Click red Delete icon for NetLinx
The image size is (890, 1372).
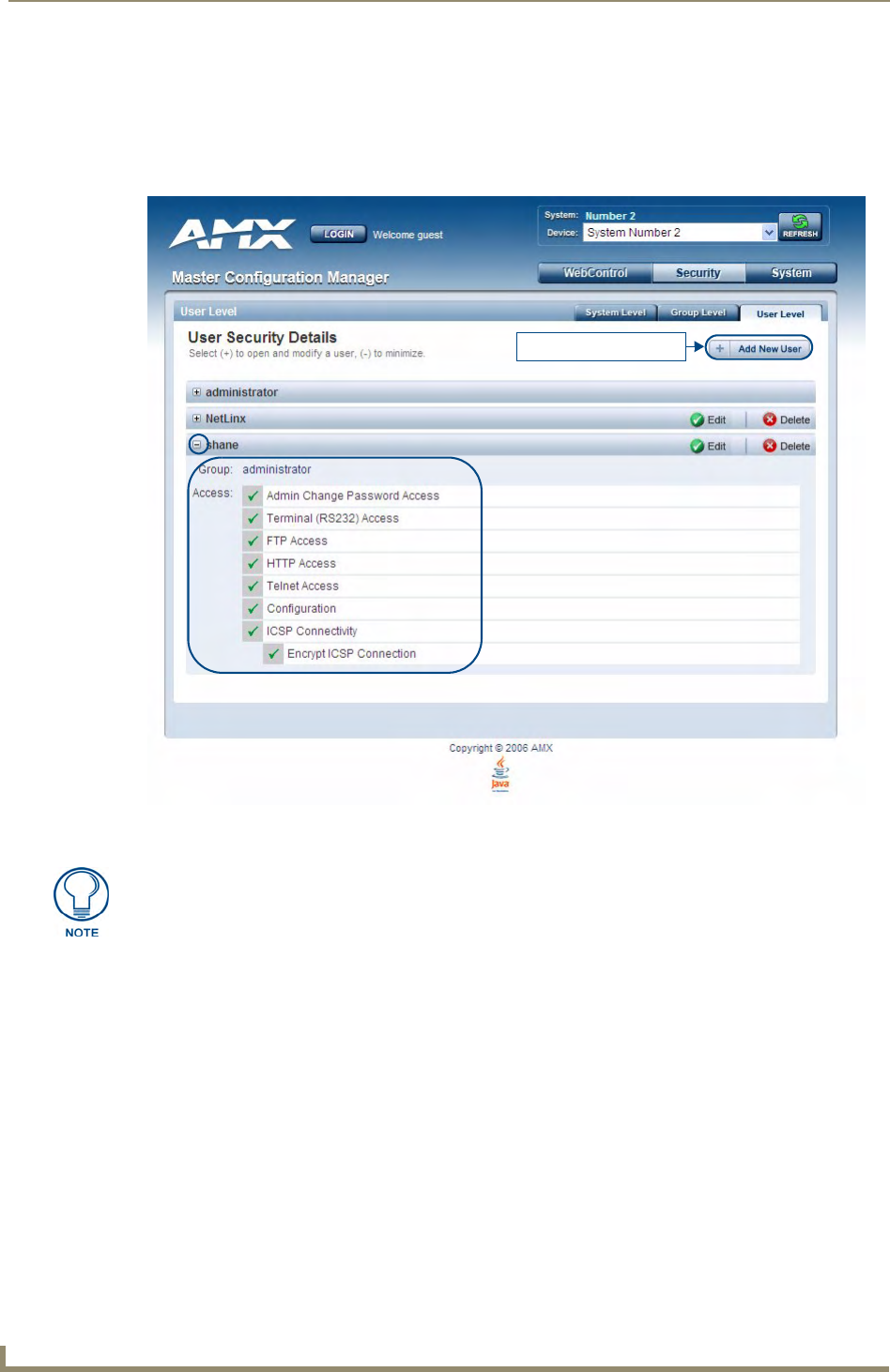(770, 419)
